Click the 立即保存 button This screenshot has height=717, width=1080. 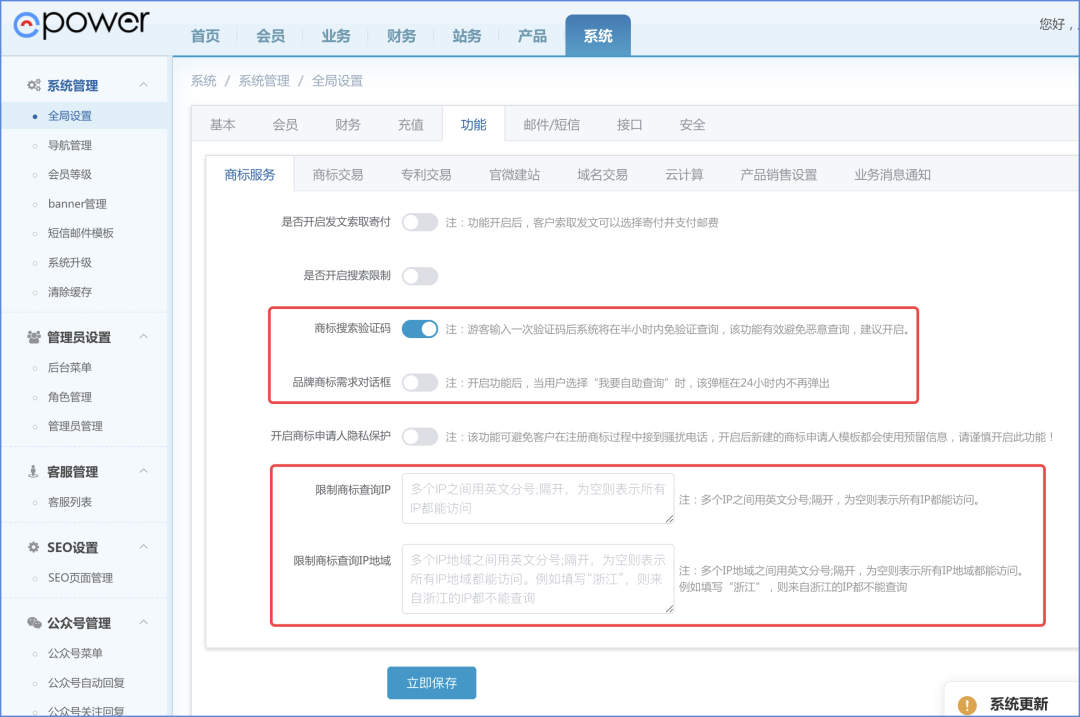pos(431,683)
